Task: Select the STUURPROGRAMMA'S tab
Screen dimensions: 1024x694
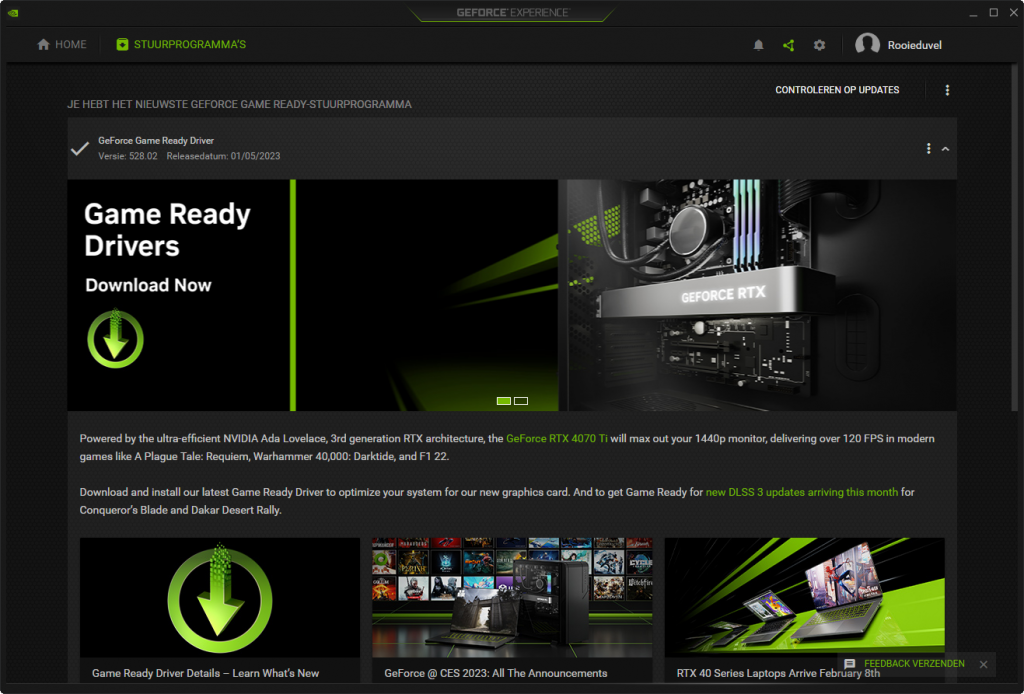Action: (181, 44)
